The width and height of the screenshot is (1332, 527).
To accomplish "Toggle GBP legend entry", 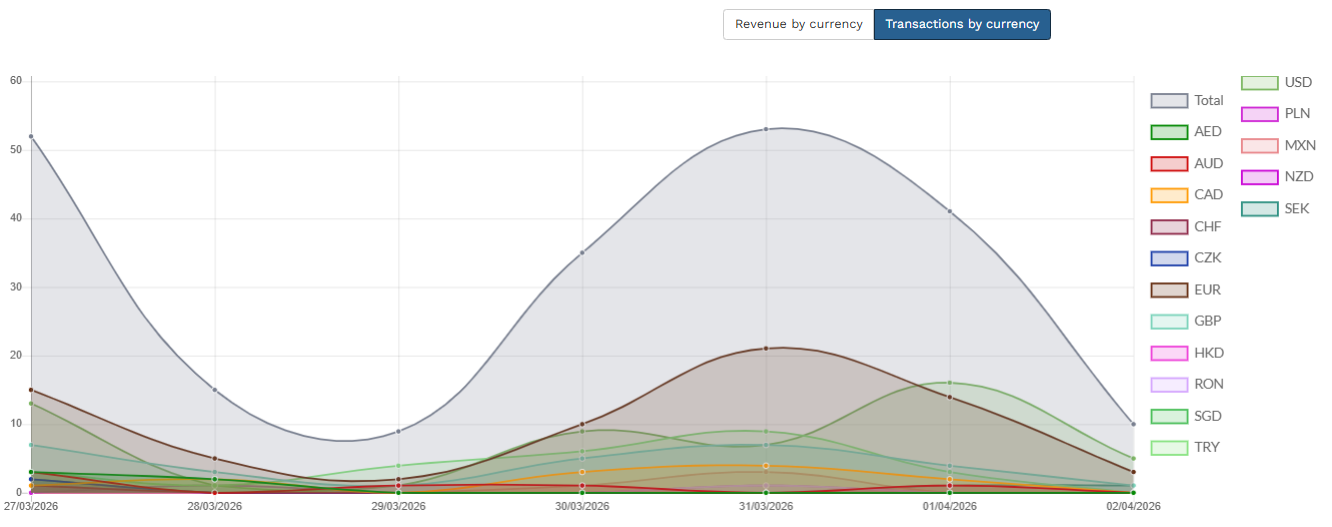I will (1187, 321).
